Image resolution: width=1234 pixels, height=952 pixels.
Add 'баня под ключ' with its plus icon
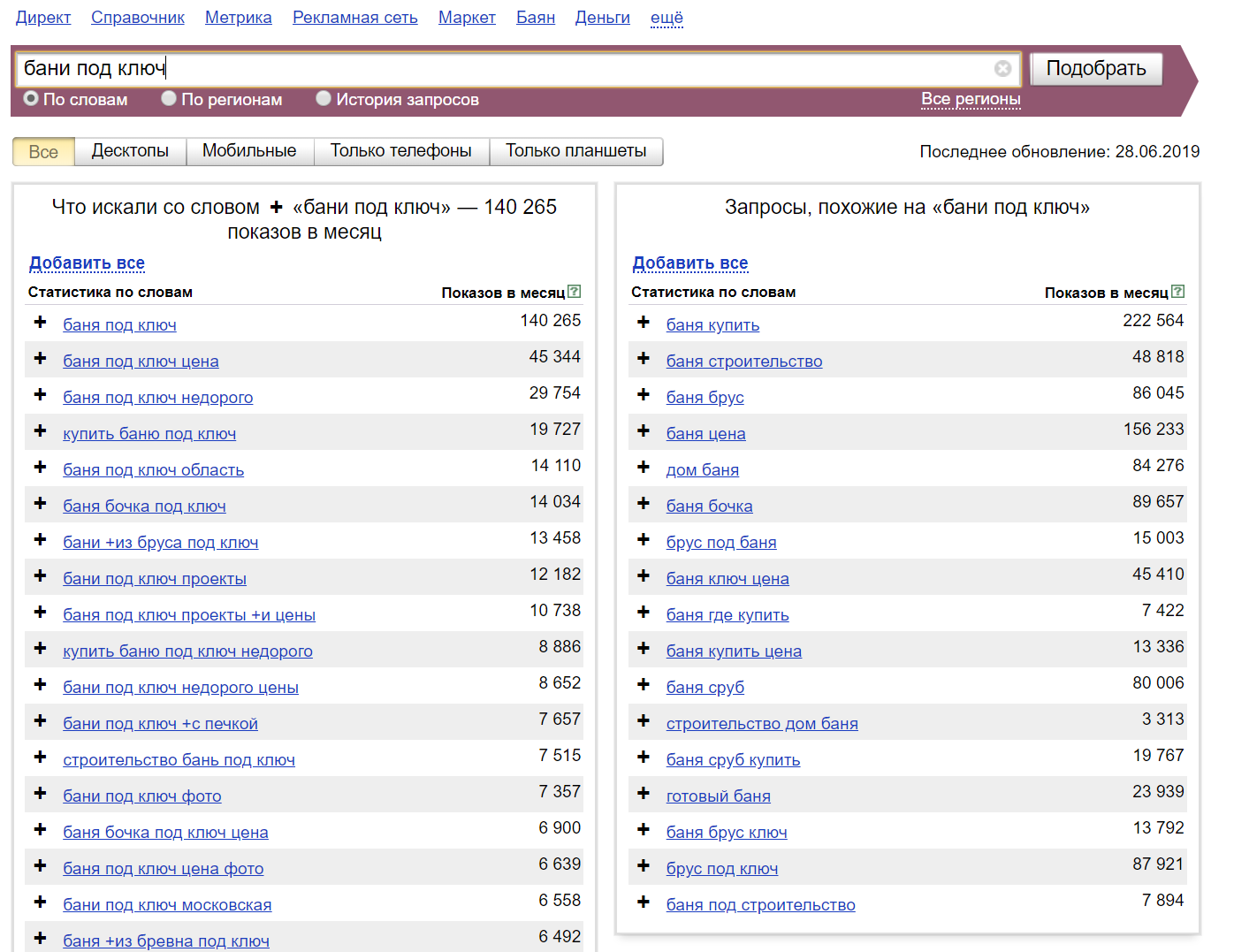tap(40, 323)
